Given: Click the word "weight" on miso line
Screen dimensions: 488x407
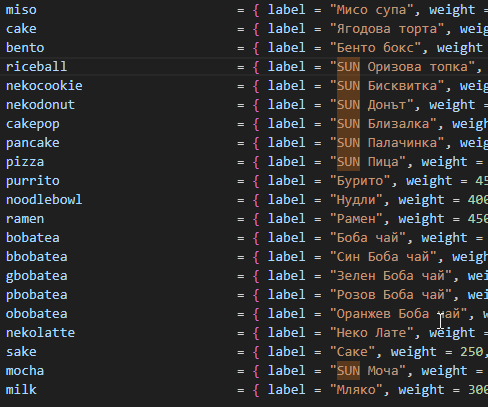Looking at the screenshot, I should click(452, 10).
